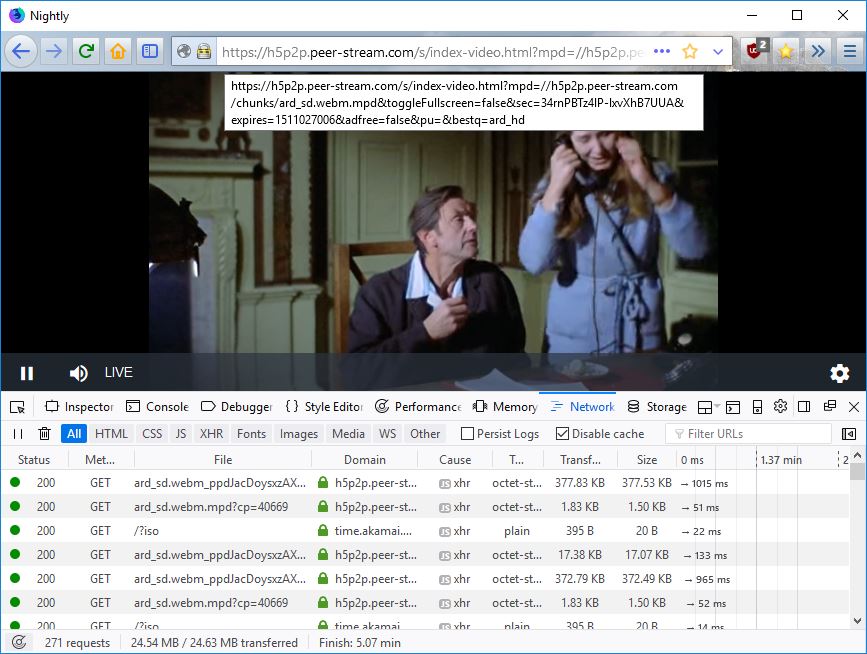Activate the element picker tool
The width and height of the screenshot is (867, 654).
click(x=17, y=407)
